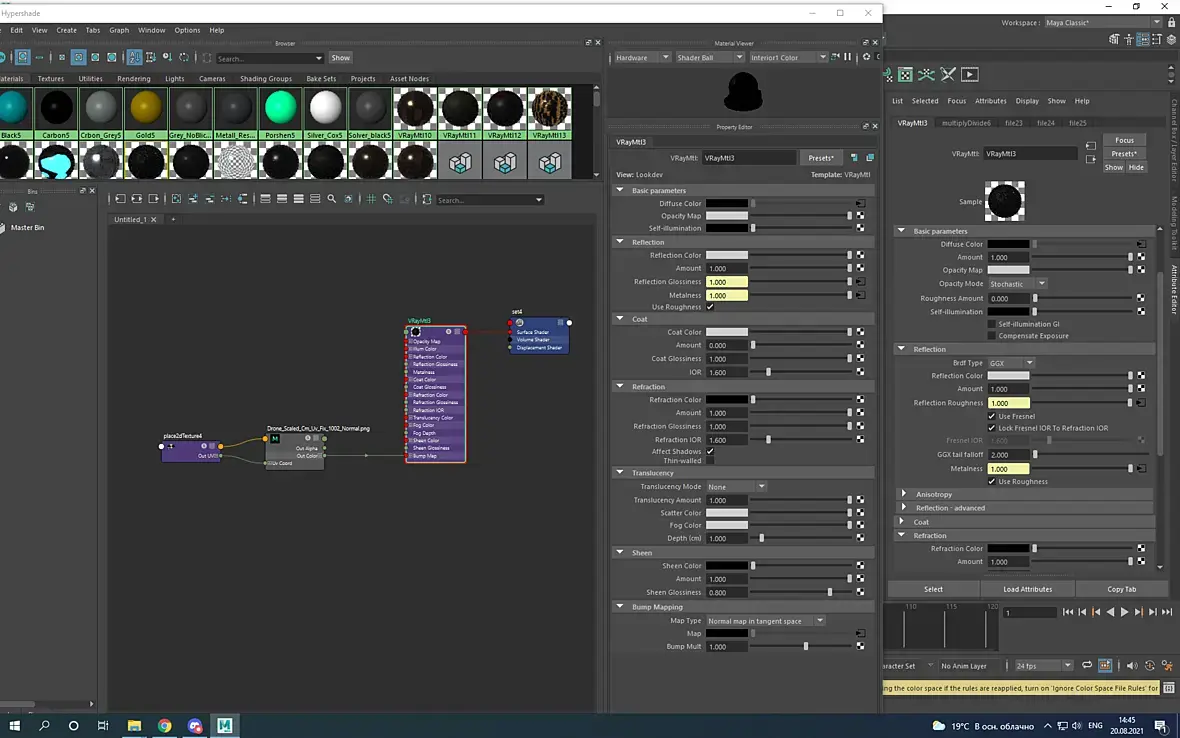Click the Load Attributes button
Screen dimensions: 1180x738
point(1027,589)
